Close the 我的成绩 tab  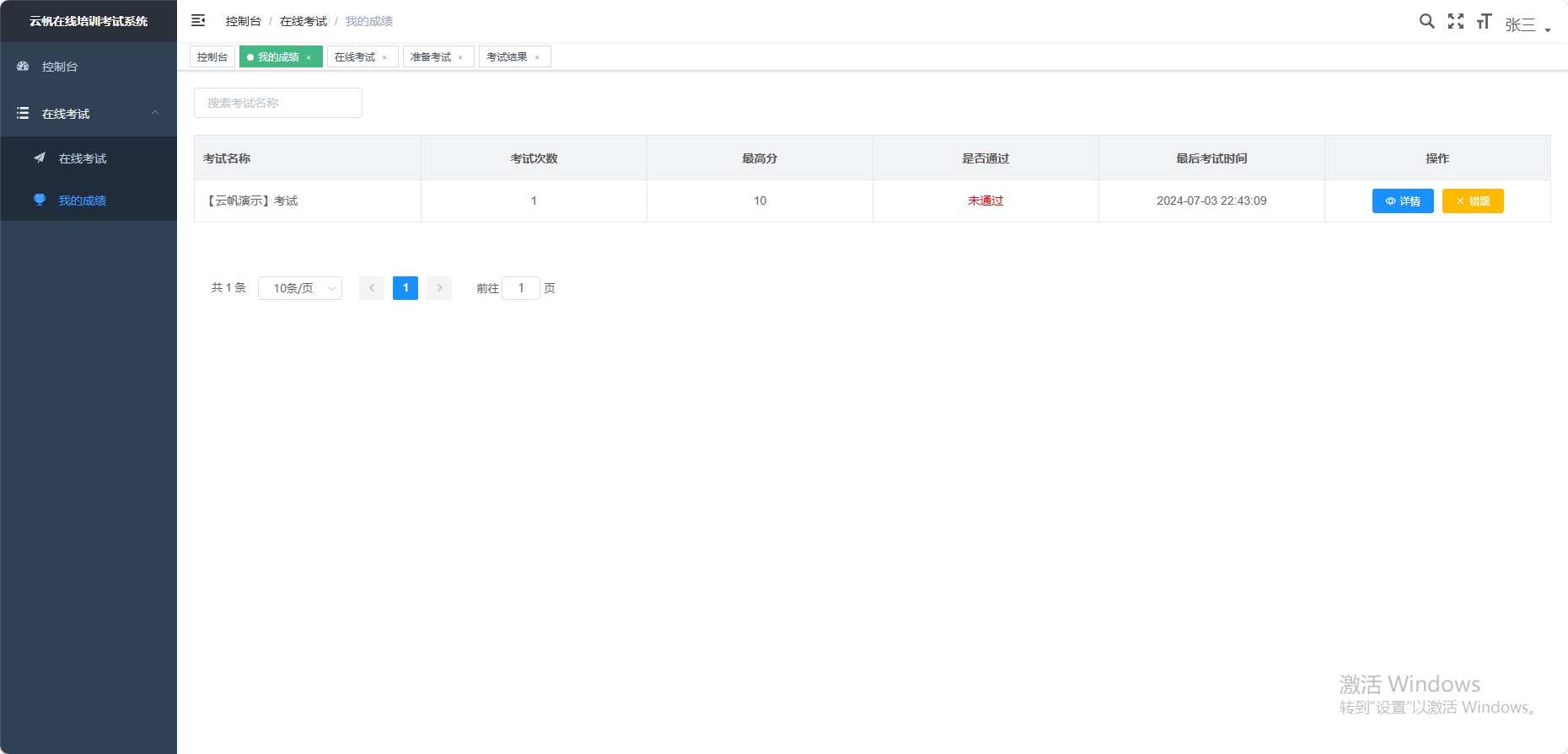click(309, 57)
